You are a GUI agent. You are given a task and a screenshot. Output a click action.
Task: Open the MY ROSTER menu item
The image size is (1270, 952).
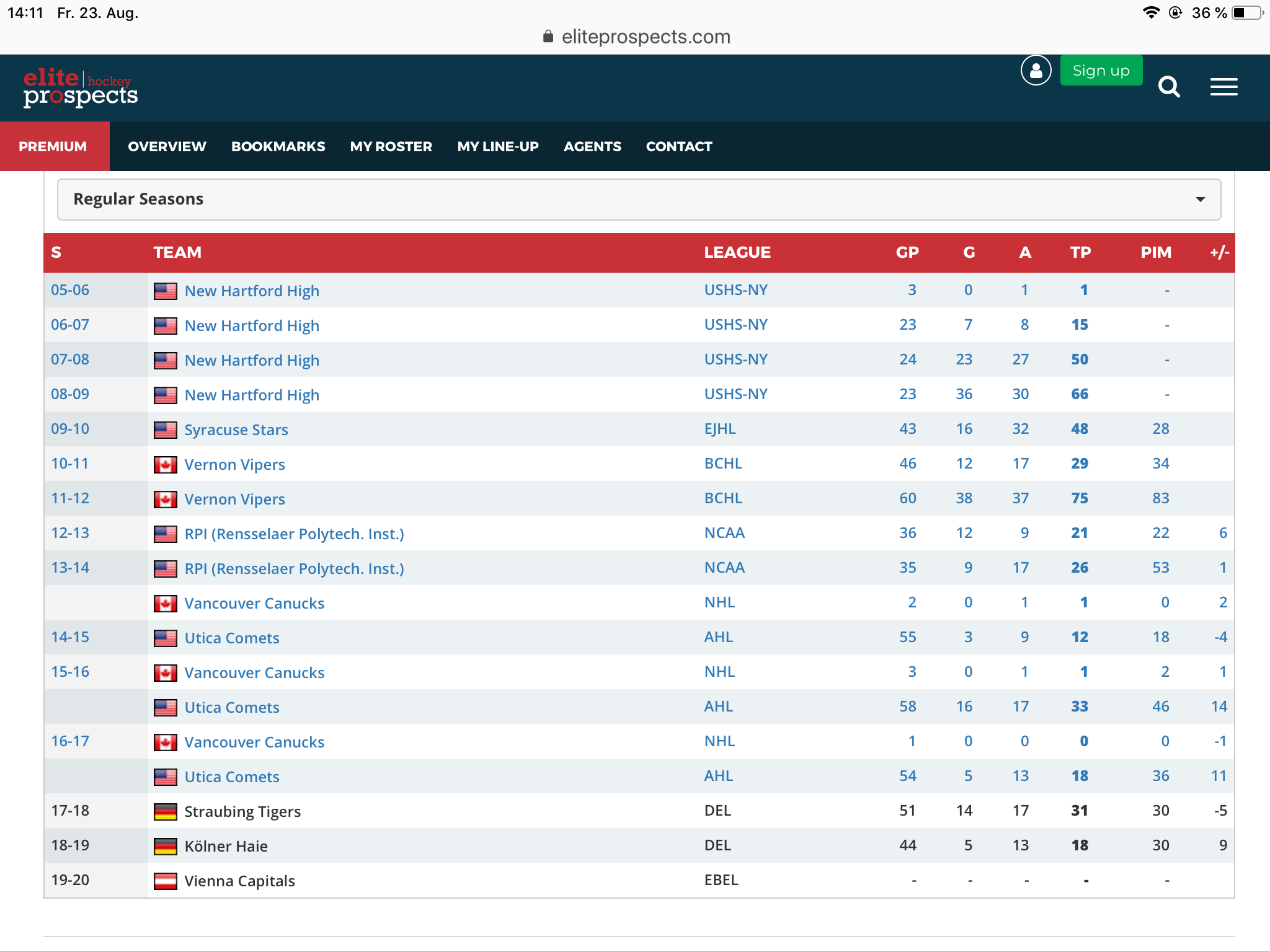coord(391,147)
